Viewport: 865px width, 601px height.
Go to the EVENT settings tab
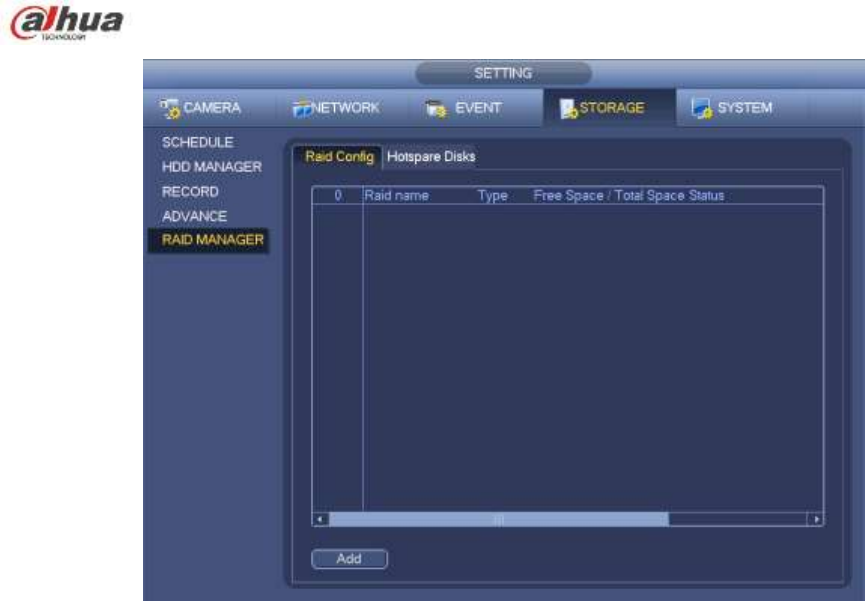pyautogui.click(x=476, y=108)
